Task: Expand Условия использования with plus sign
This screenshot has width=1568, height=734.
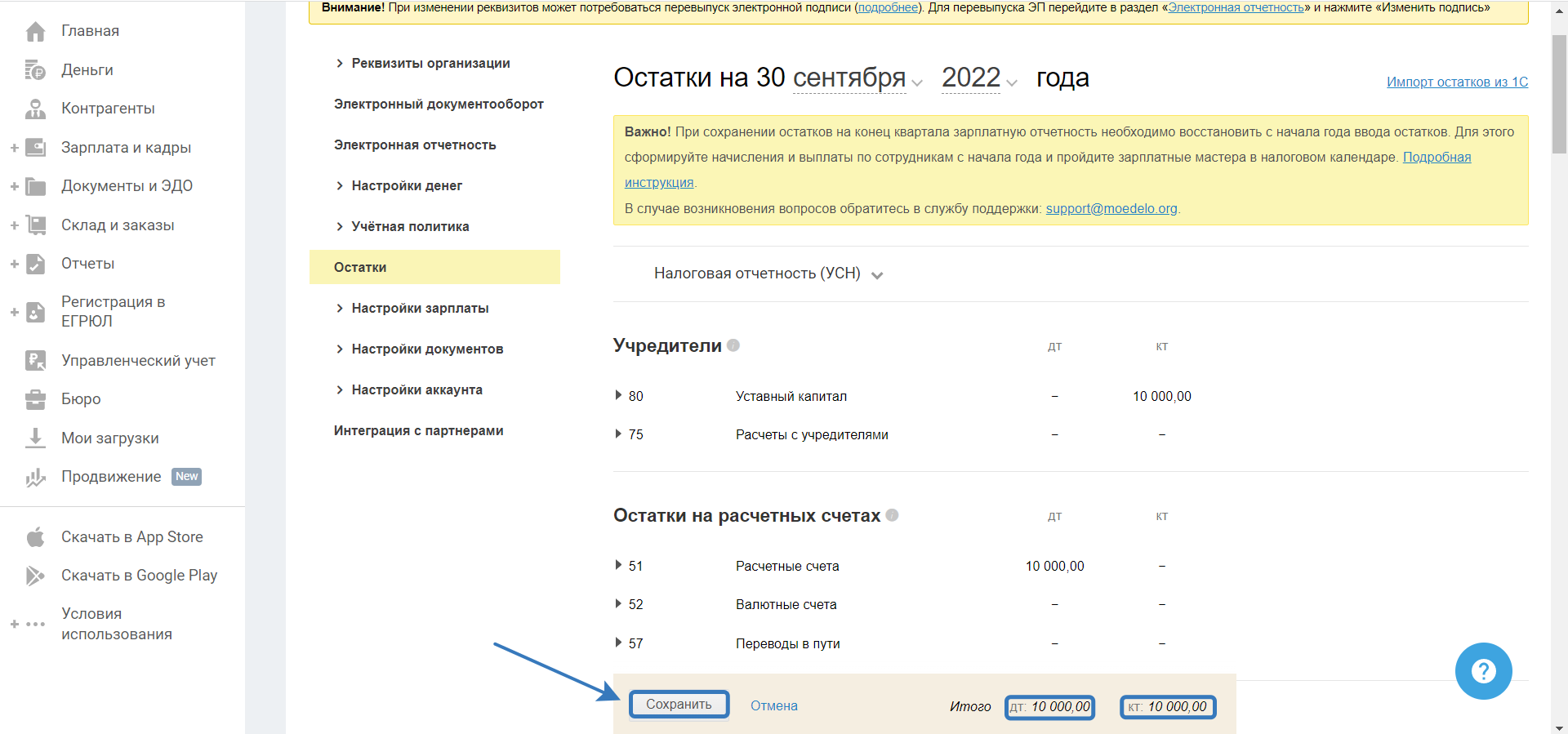Action: [14, 625]
